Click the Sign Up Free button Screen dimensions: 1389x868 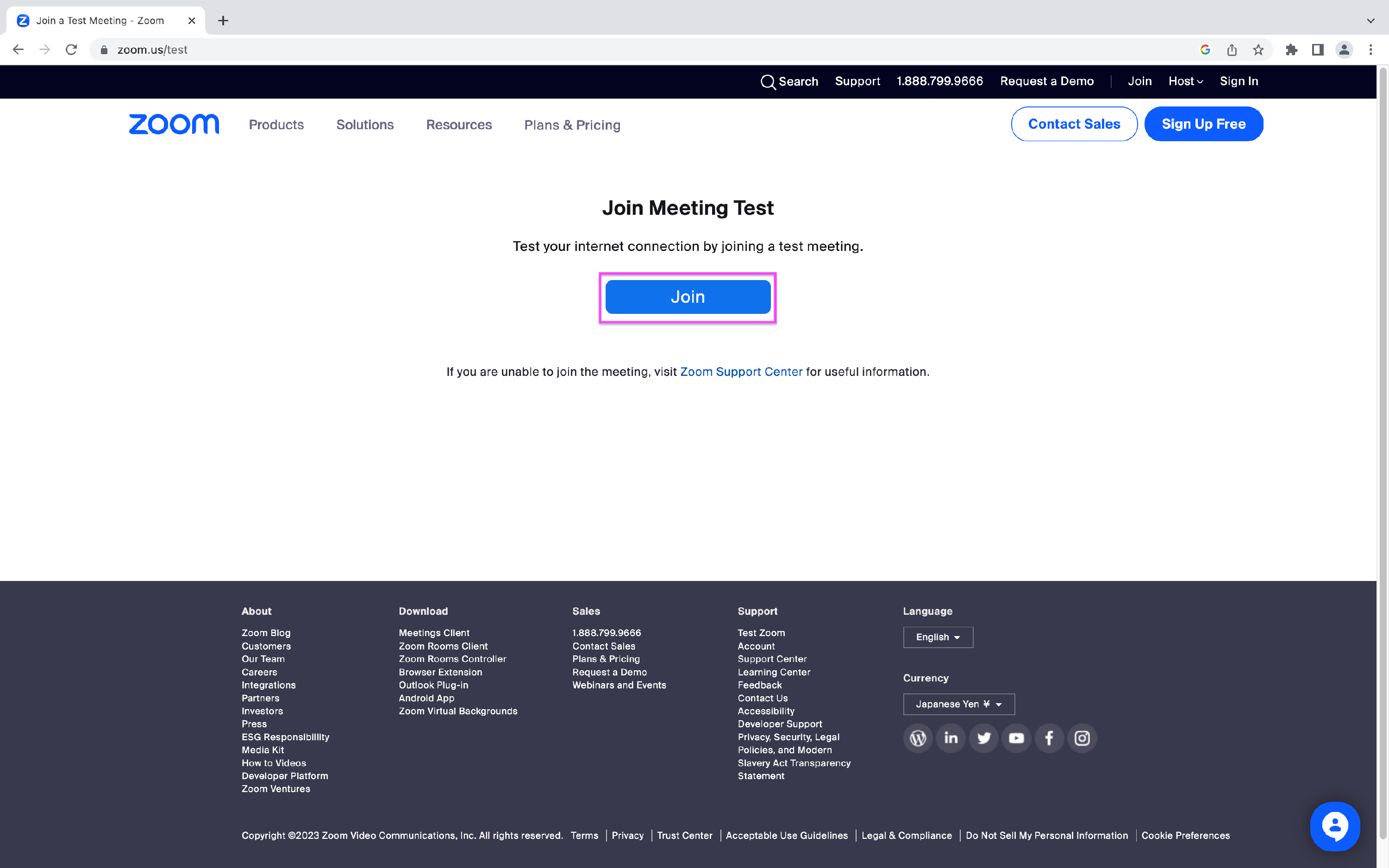coord(1204,124)
